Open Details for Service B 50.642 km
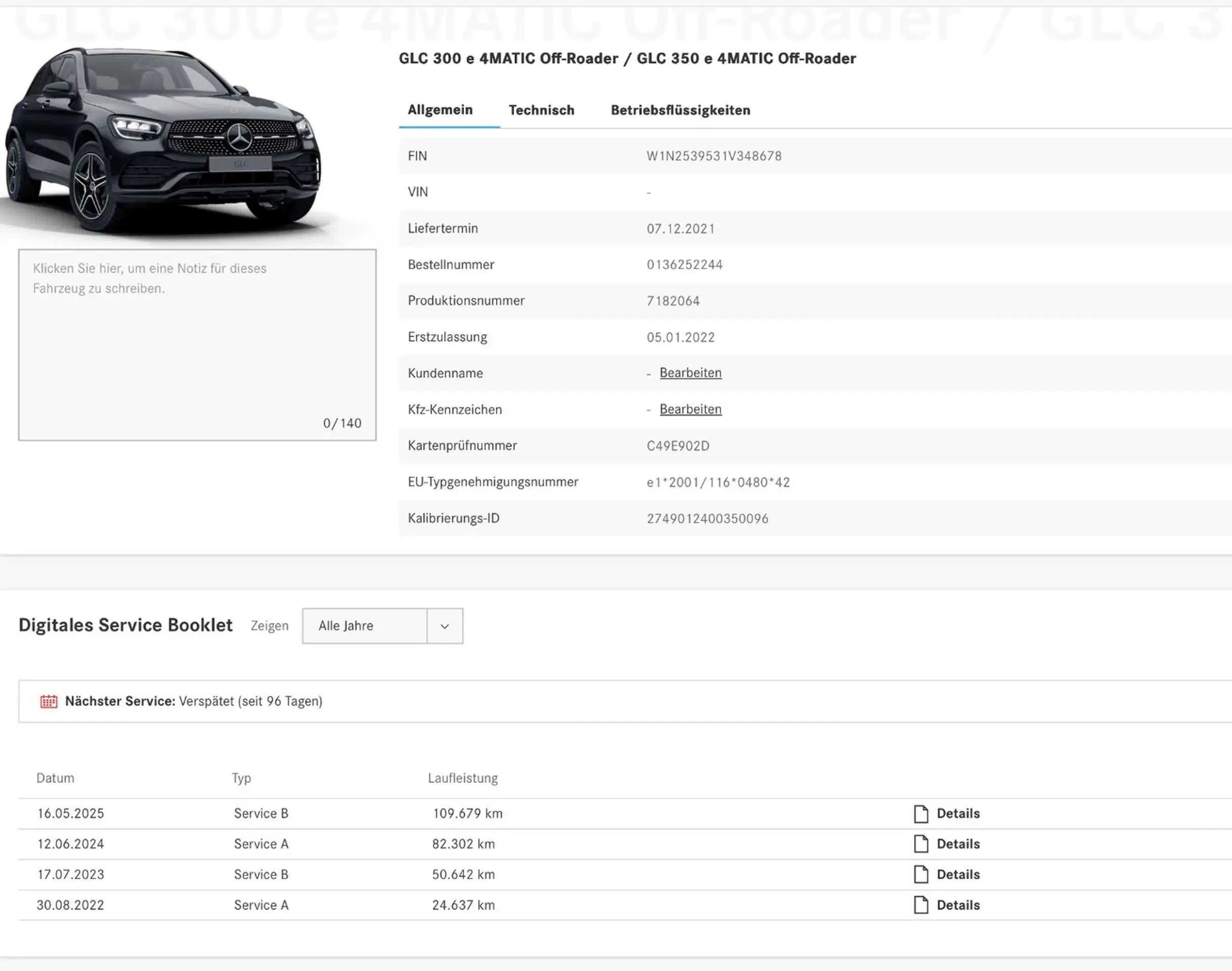Viewport: 1232px width, 971px height. [958, 874]
